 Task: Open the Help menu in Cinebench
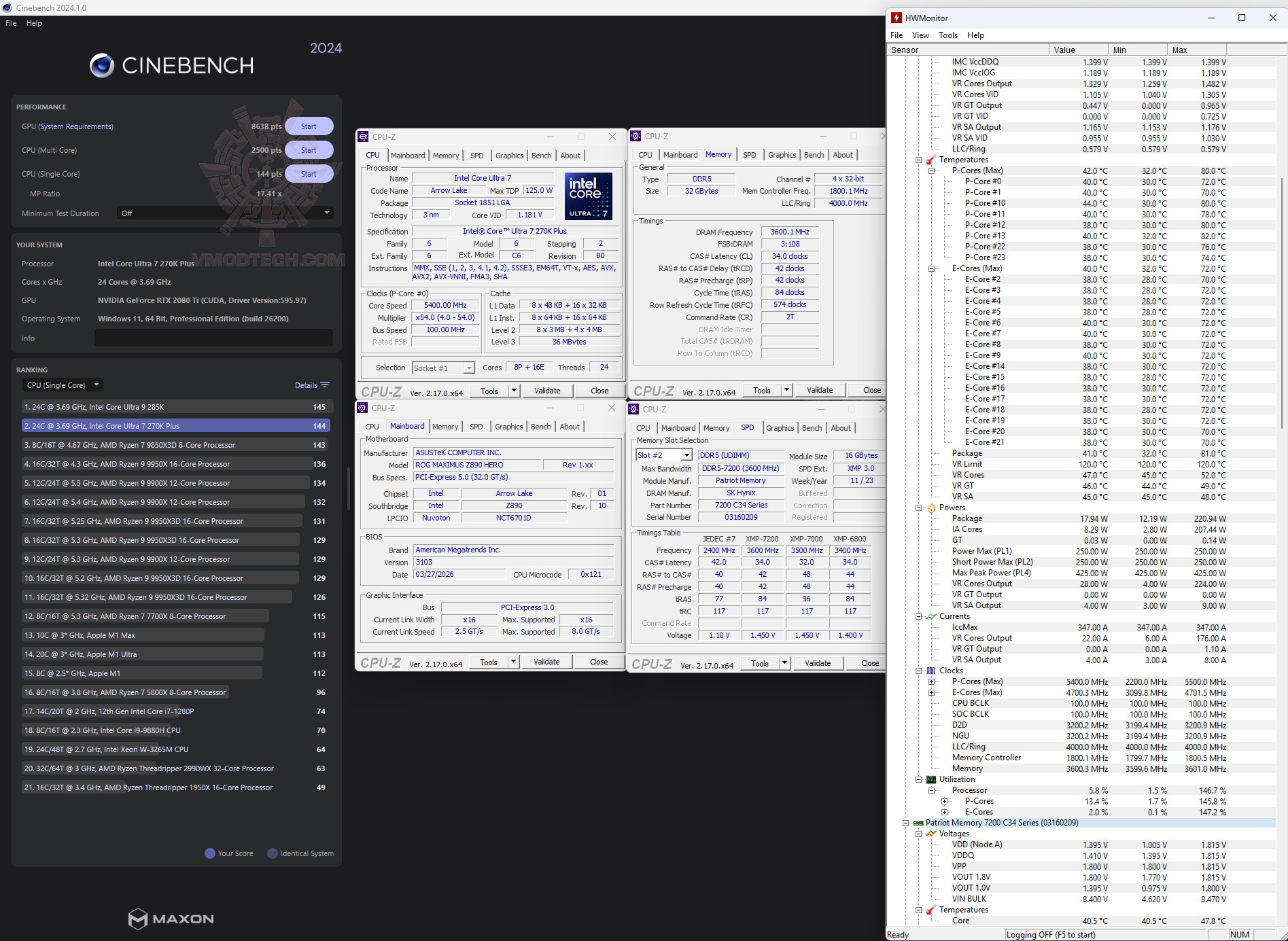34,23
